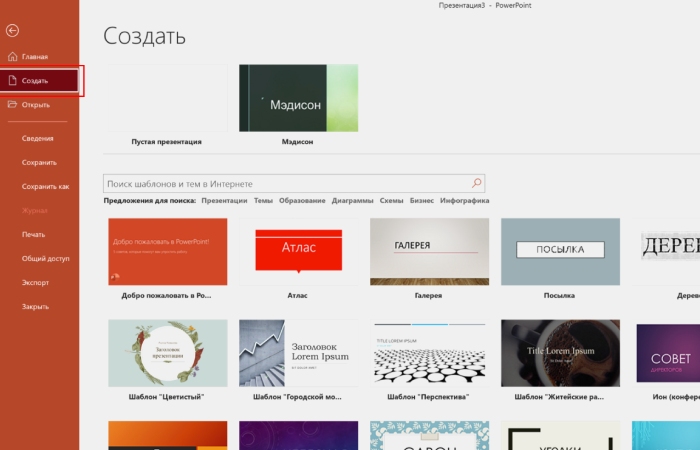Select the Добро пожаловать в PowerPoint template
700x450 pixels.
tap(167, 252)
